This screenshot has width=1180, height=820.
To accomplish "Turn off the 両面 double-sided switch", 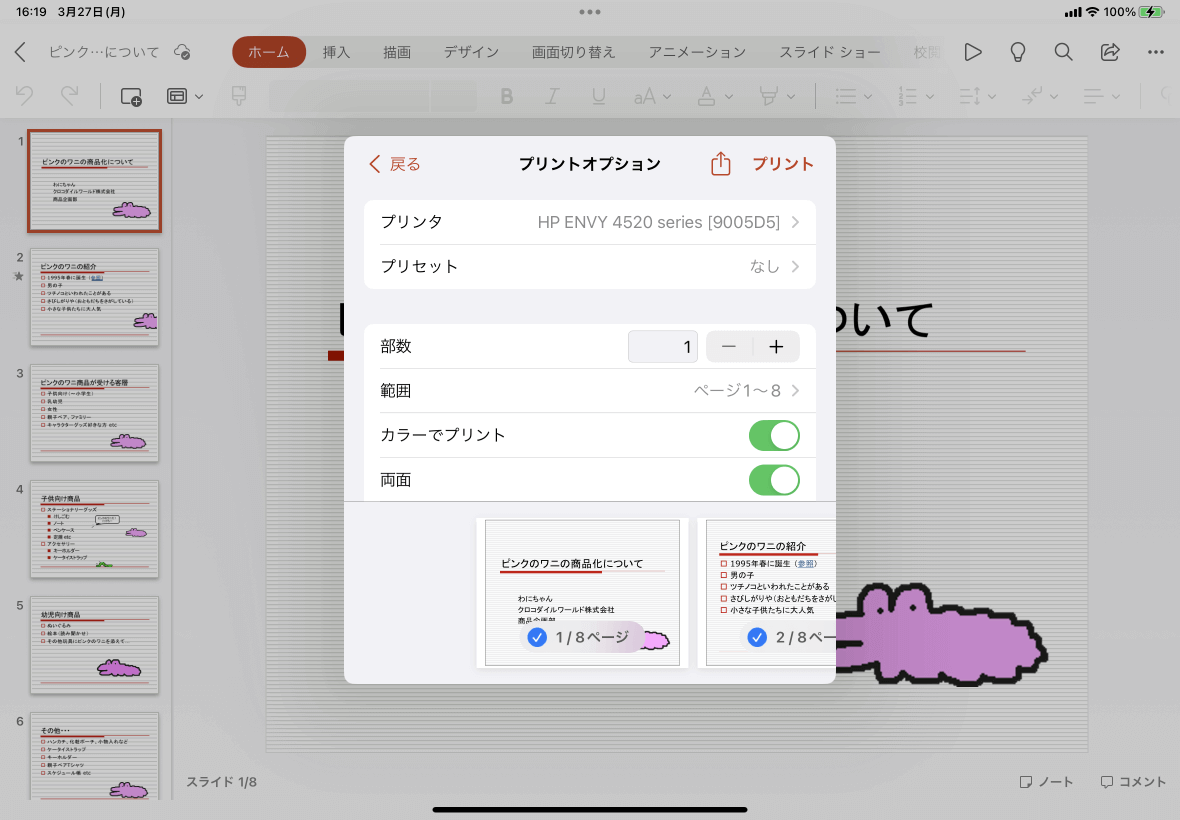I will [774, 480].
